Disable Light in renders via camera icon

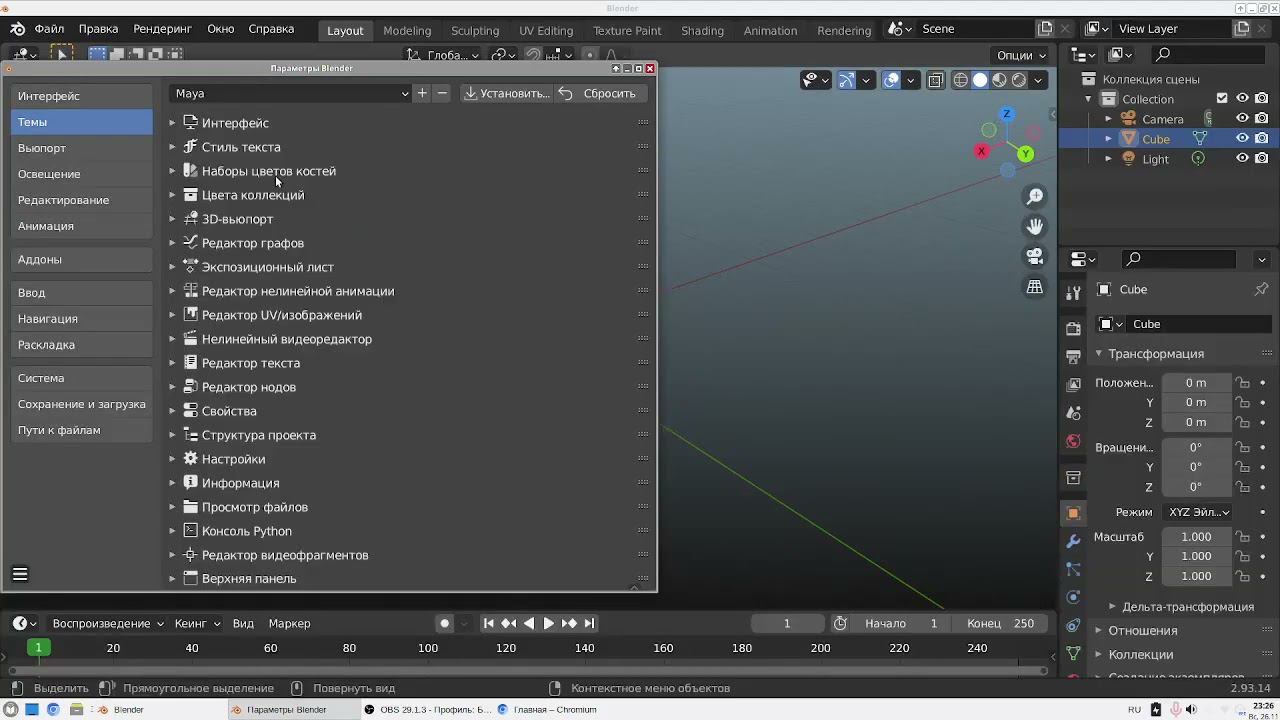coord(1262,158)
